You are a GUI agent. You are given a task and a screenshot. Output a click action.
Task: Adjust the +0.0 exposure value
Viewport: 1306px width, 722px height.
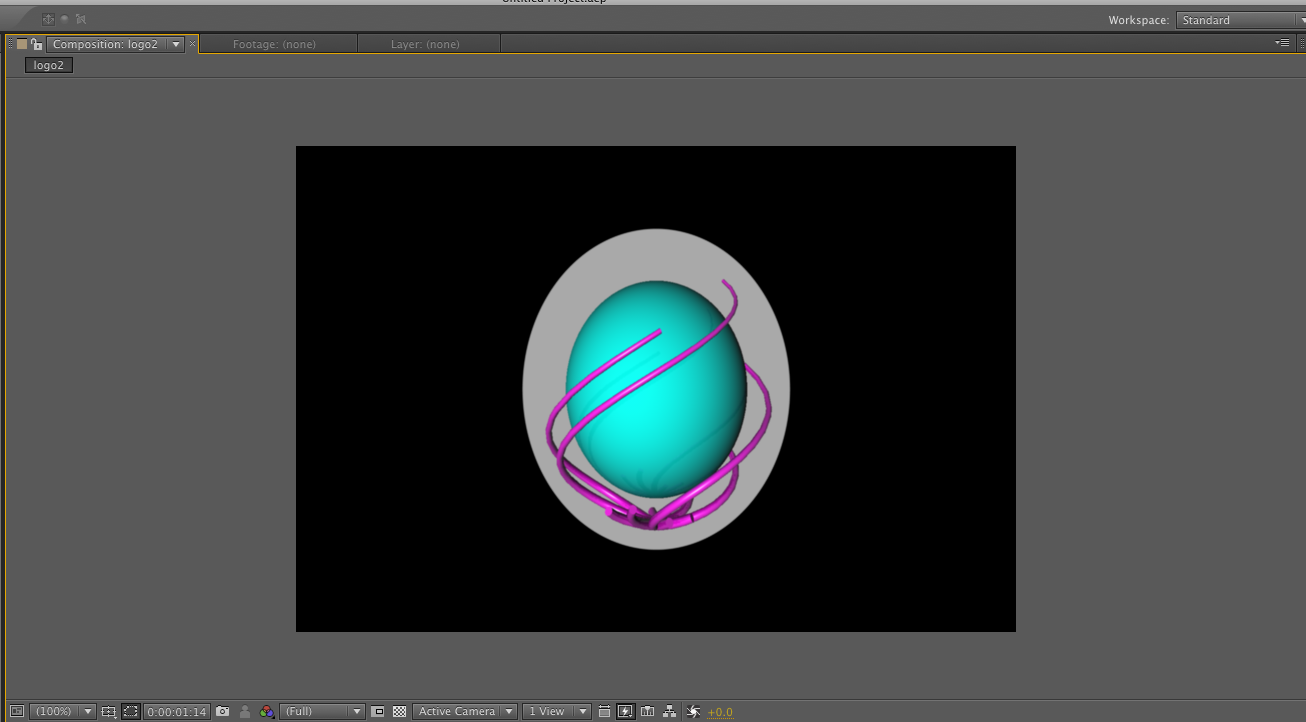(x=720, y=712)
